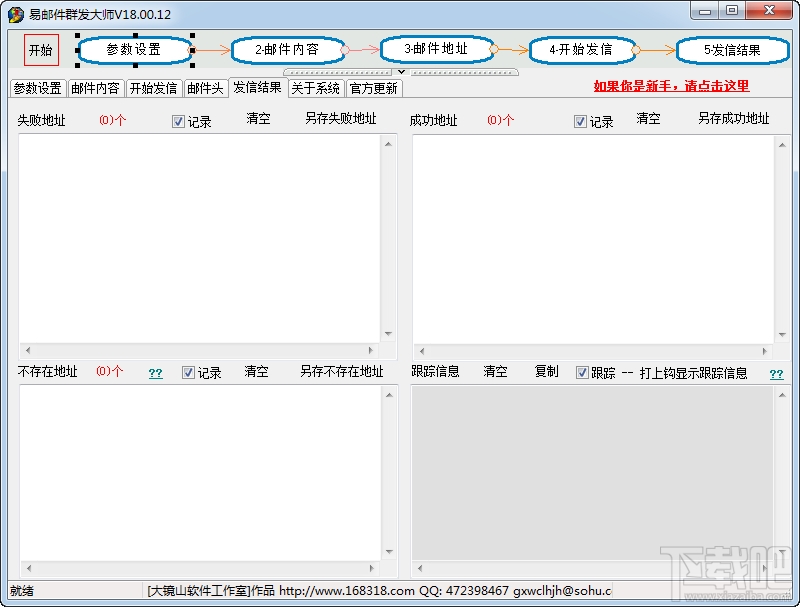Click inside the gray 跟踪信息 text area
The width and height of the screenshot is (800, 607).
point(593,473)
